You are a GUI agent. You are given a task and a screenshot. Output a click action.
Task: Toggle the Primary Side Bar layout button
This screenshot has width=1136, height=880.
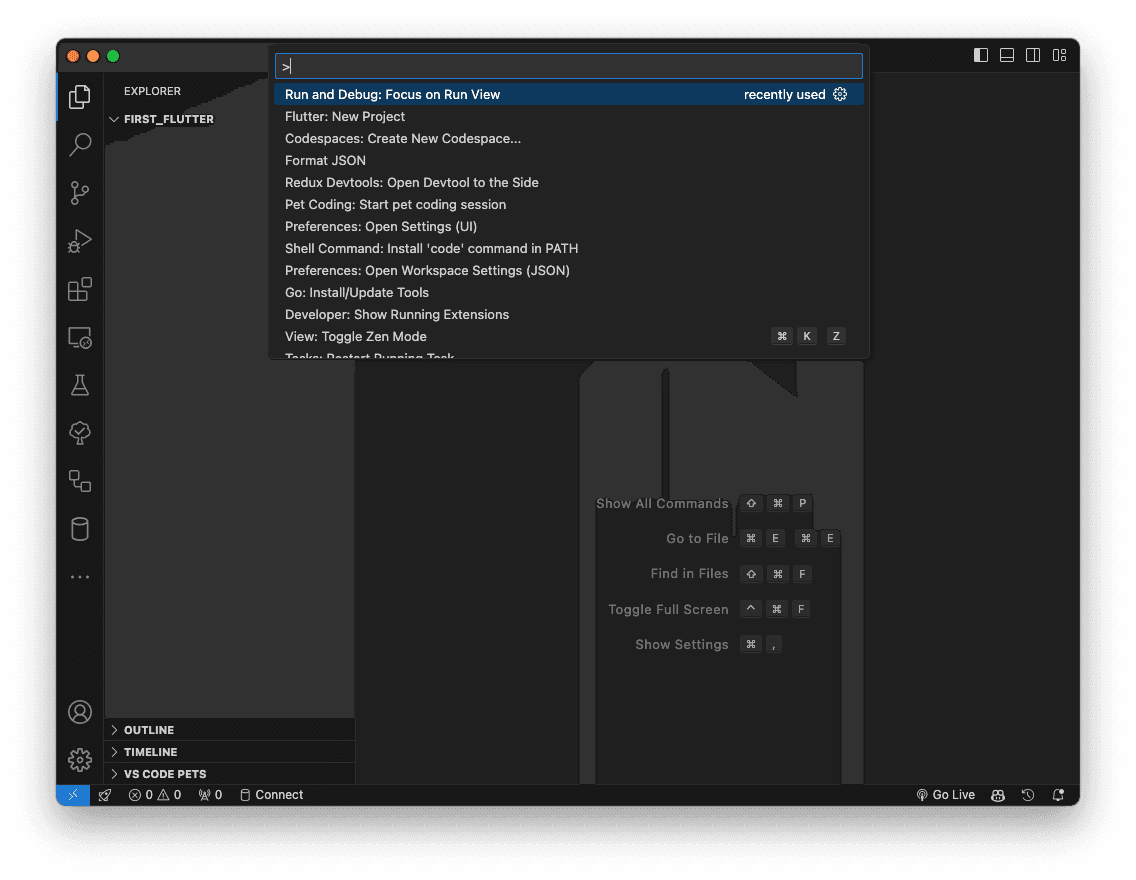[981, 55]
